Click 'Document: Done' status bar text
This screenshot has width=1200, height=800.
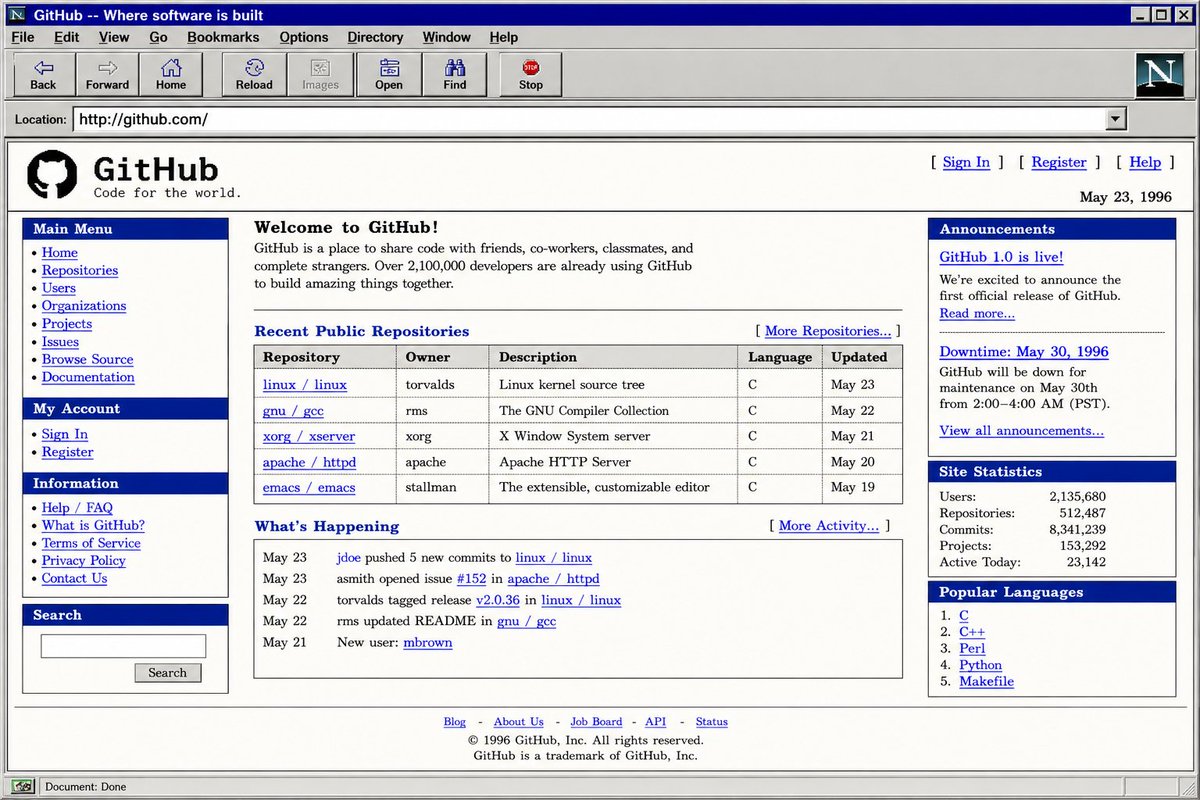[86, 787]
